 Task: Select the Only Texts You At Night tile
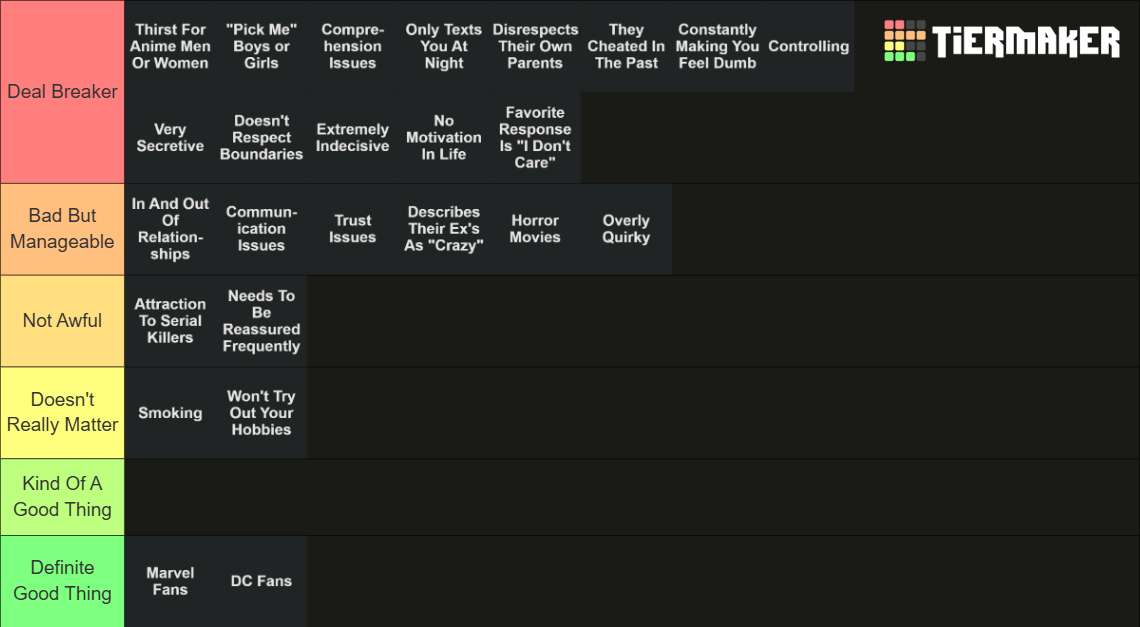click(444, 46)
